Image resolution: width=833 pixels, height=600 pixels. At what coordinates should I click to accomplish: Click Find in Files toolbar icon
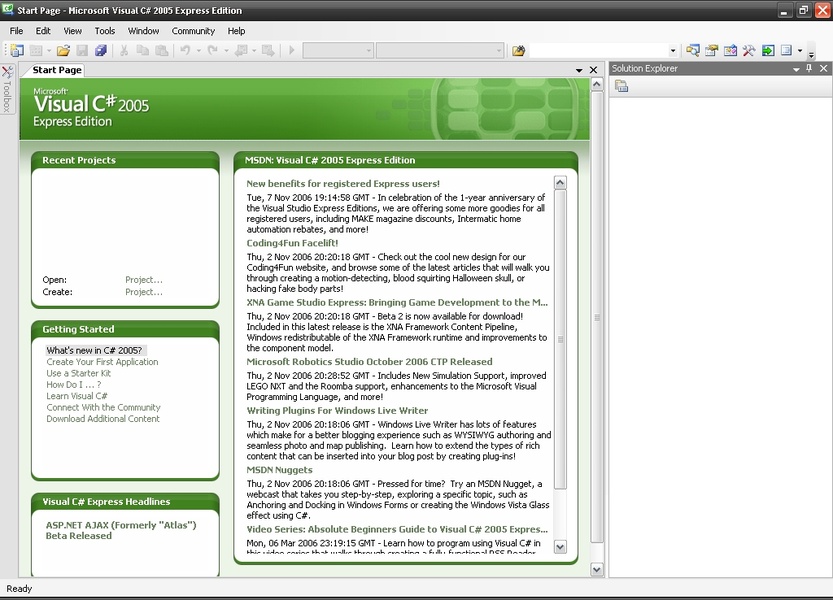(518, 50)
